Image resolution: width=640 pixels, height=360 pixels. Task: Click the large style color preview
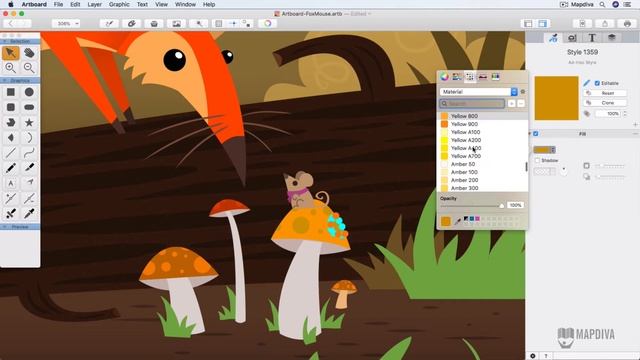click(556, 98)
